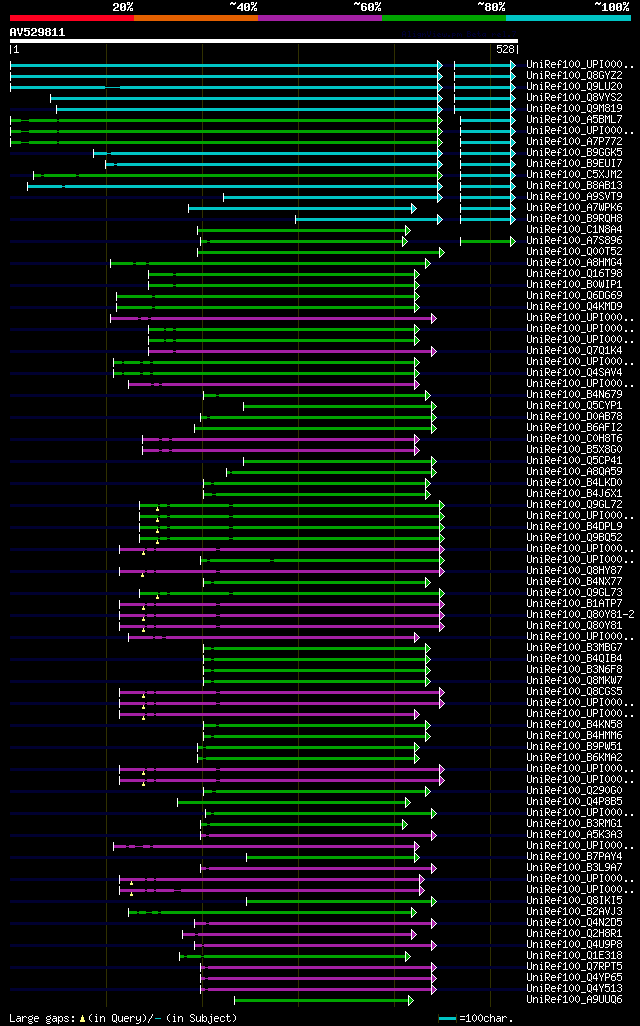Select the UniRef100_Q16T98 label
The height and width of the screenshot is (1026, 640).
[575, 274]
